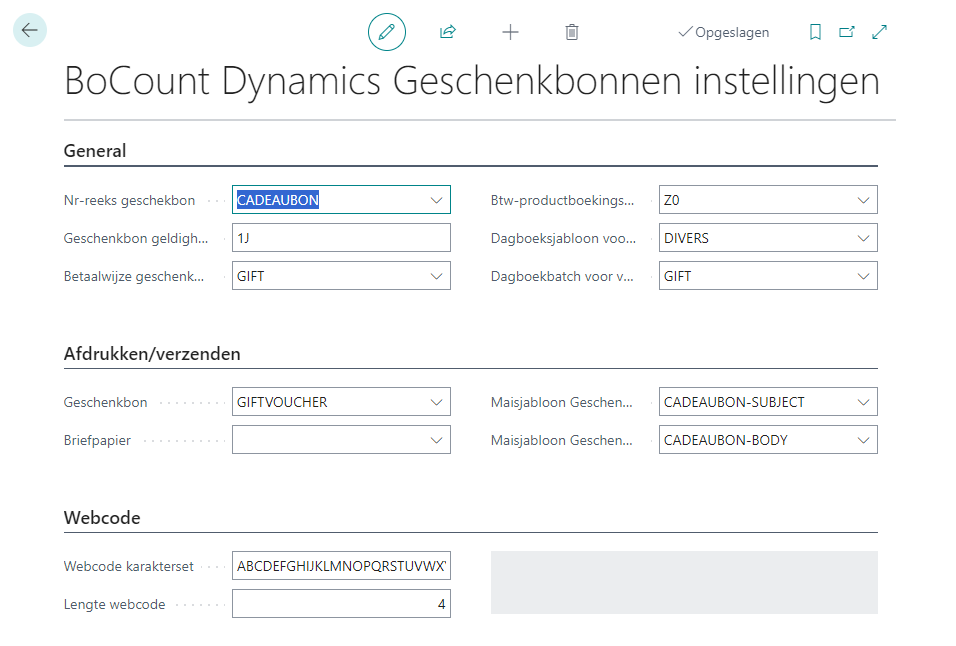Expand the Nr-reeks geschekbon dropdown
Viewport: 956px width, 646px height.
tap(436, 200)
